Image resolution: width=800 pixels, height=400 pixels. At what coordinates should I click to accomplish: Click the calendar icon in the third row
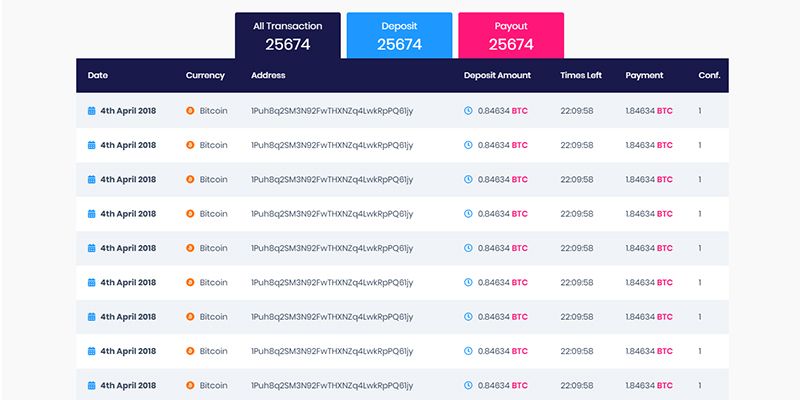point(92,180)
